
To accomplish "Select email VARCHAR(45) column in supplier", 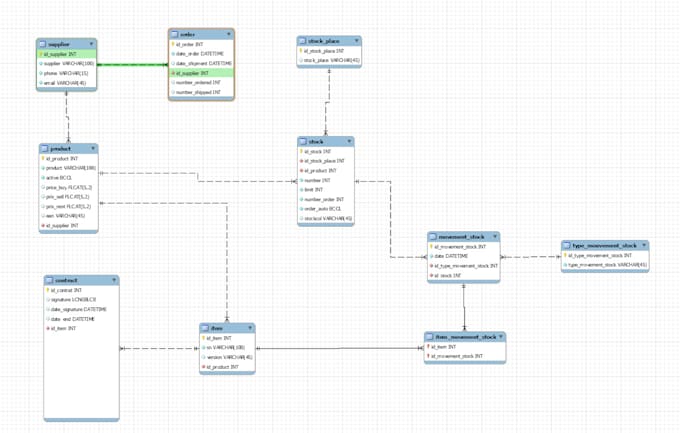I will (x=67, y=83).
